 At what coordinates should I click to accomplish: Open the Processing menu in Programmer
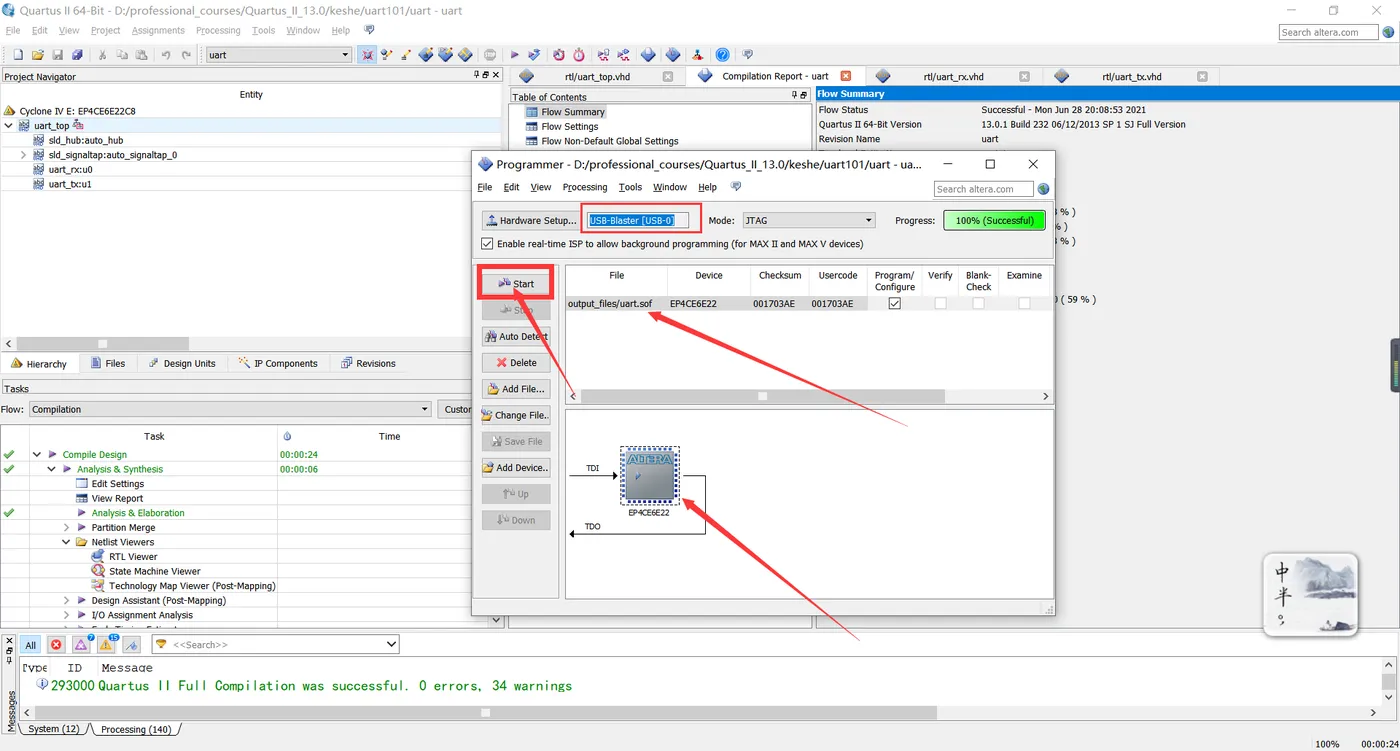(585, 187)
